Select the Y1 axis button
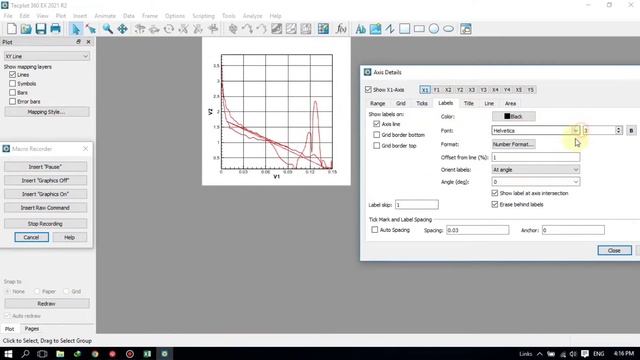This screenshot has height=360, width=640. [436, 90]
